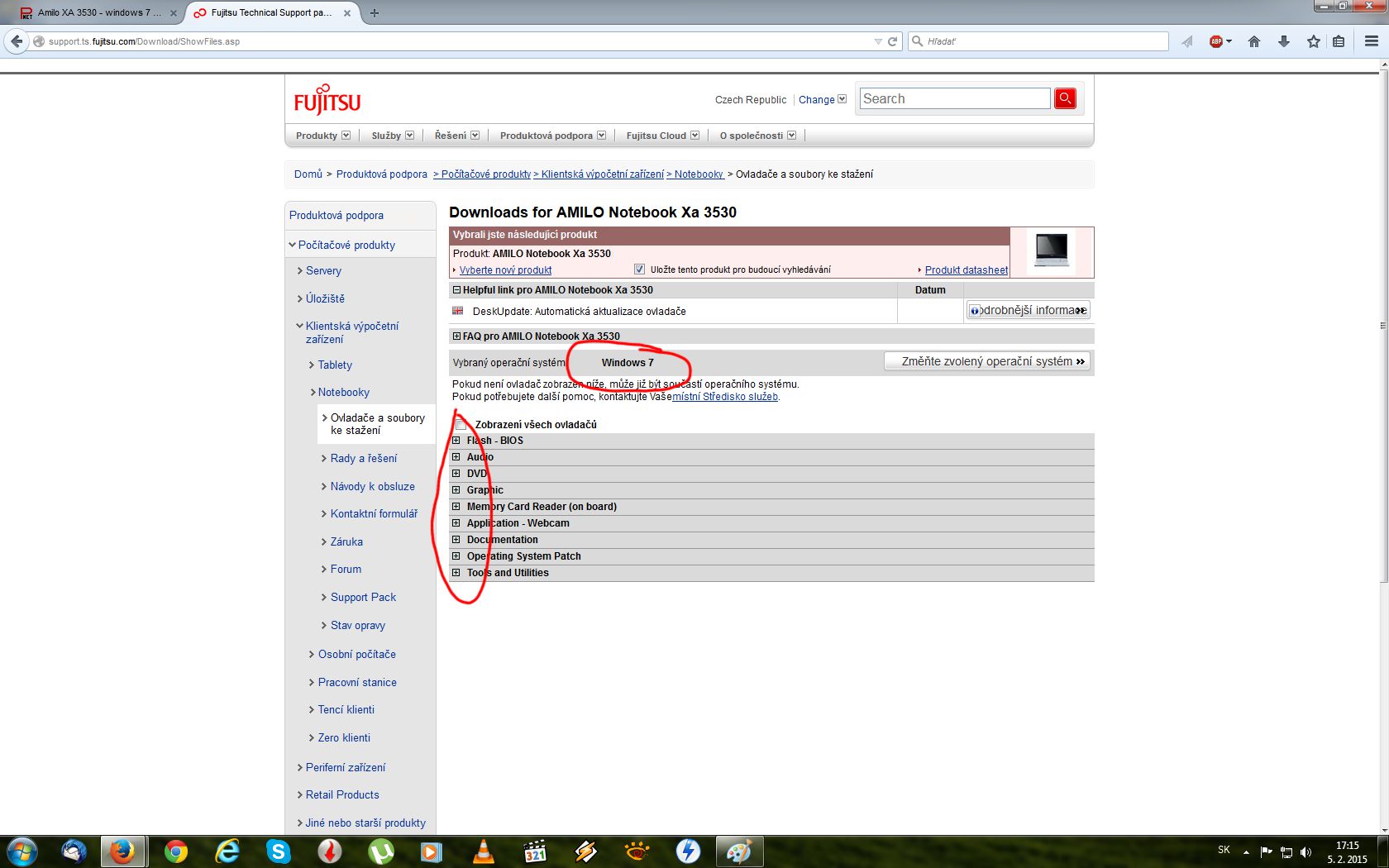
Task: Change the country via Change link
Action: (x=817, y=100)
